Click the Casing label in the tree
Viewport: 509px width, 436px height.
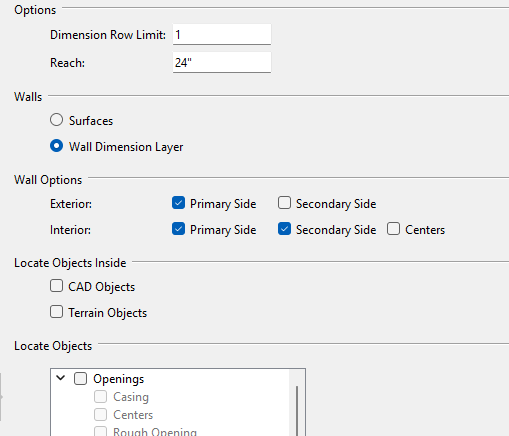pos(131,397)
